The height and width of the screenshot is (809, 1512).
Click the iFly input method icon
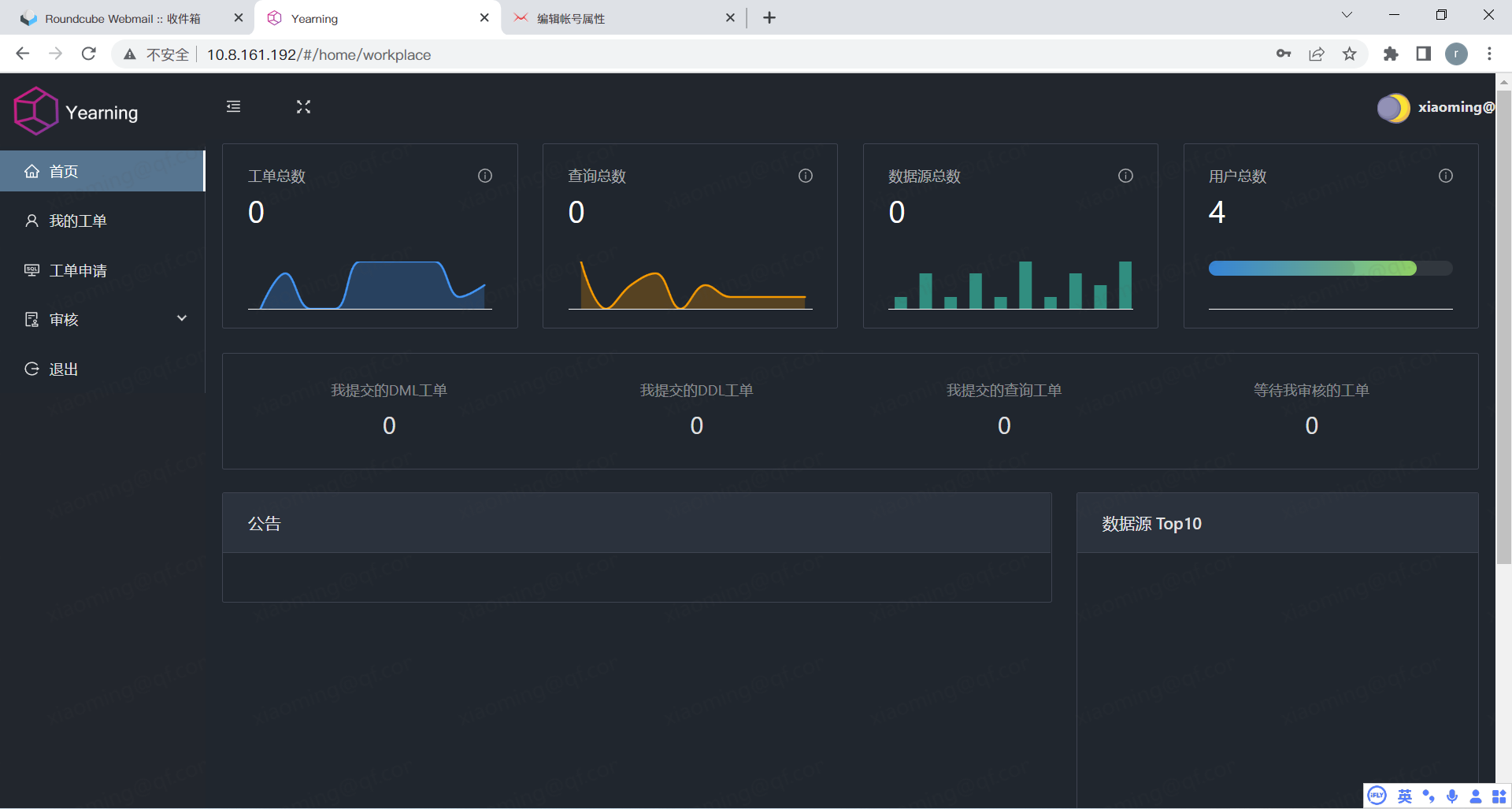coord(1377,796)
